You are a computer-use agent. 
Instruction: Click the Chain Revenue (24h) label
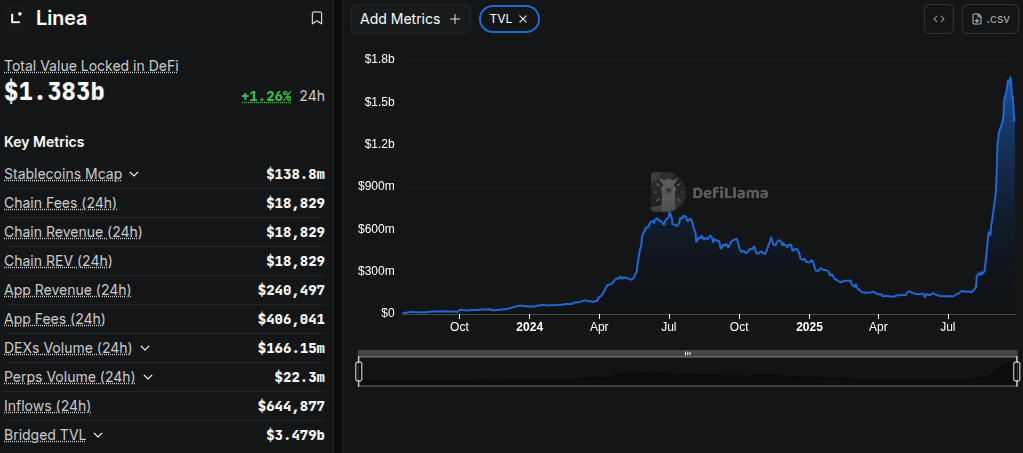point(73,232)
